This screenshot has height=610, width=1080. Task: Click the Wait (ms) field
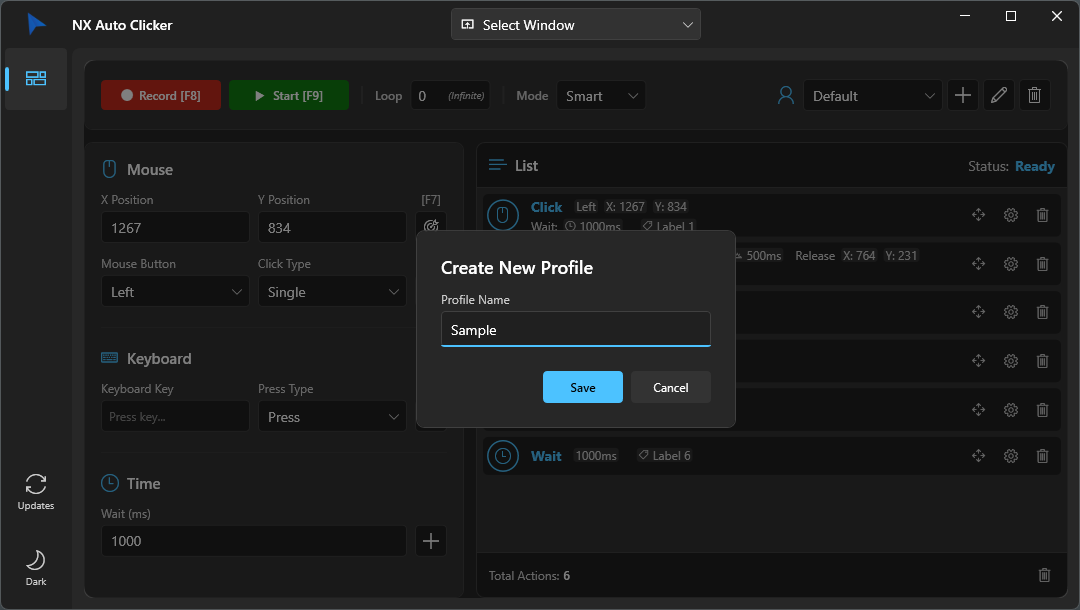253,540
